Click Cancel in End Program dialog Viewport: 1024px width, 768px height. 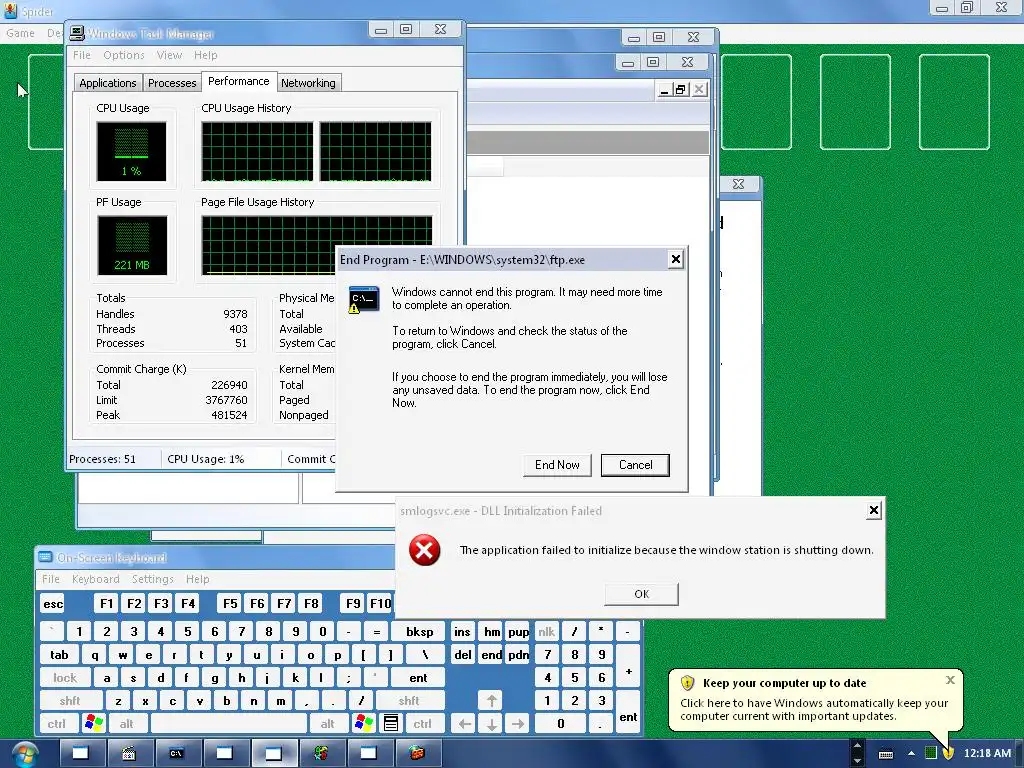635,465
